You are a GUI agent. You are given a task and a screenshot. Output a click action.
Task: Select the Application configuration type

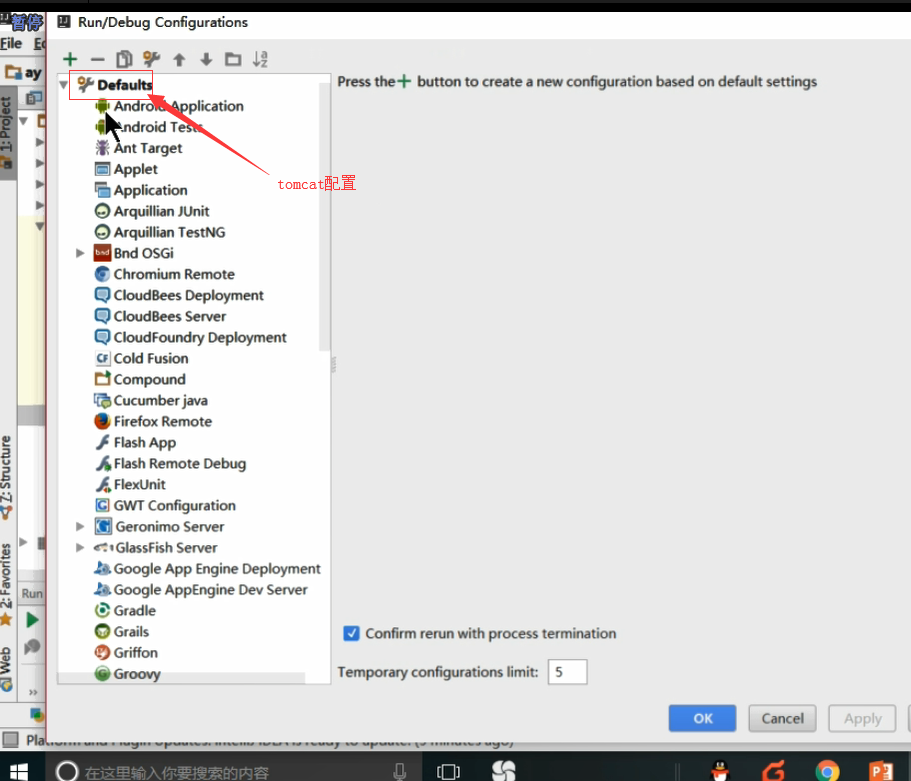pyautogui.click(x=150, y=190)
